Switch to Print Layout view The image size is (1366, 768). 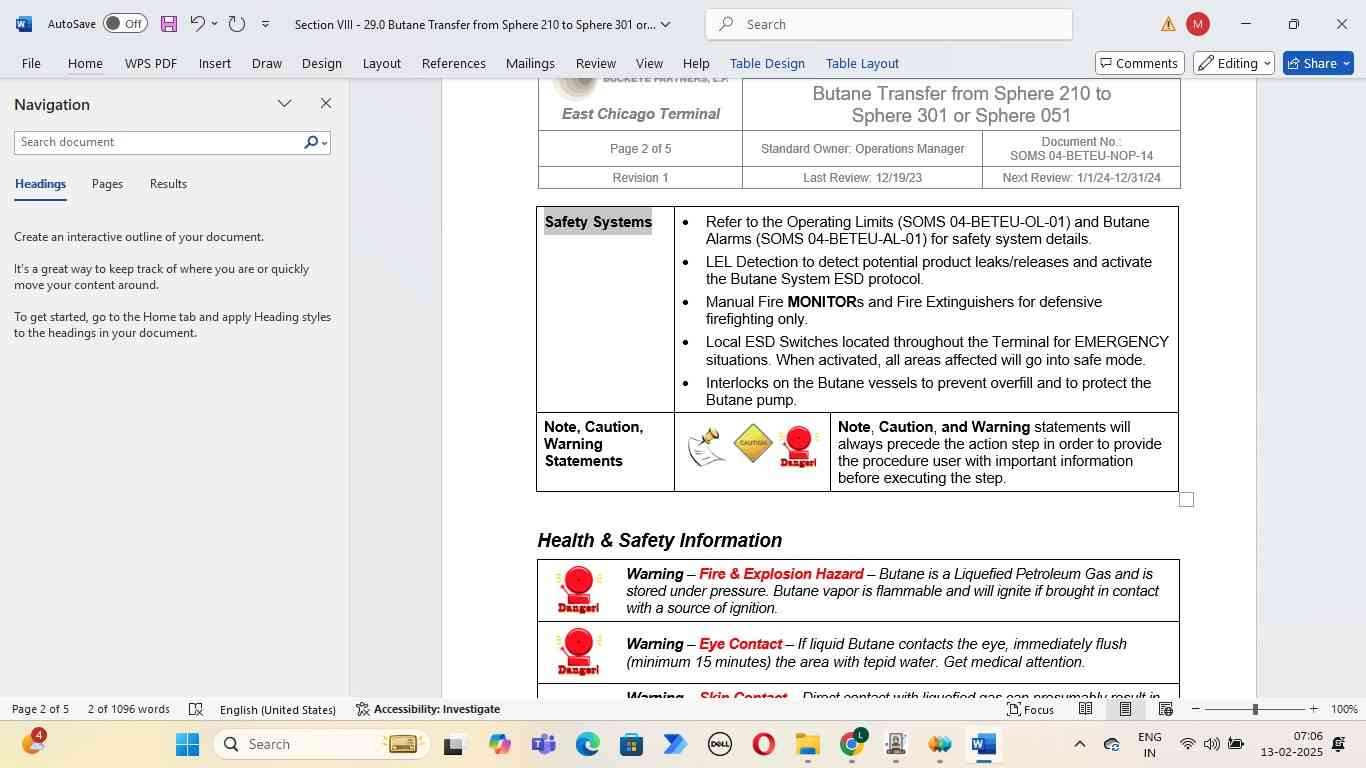(1125, 709)
